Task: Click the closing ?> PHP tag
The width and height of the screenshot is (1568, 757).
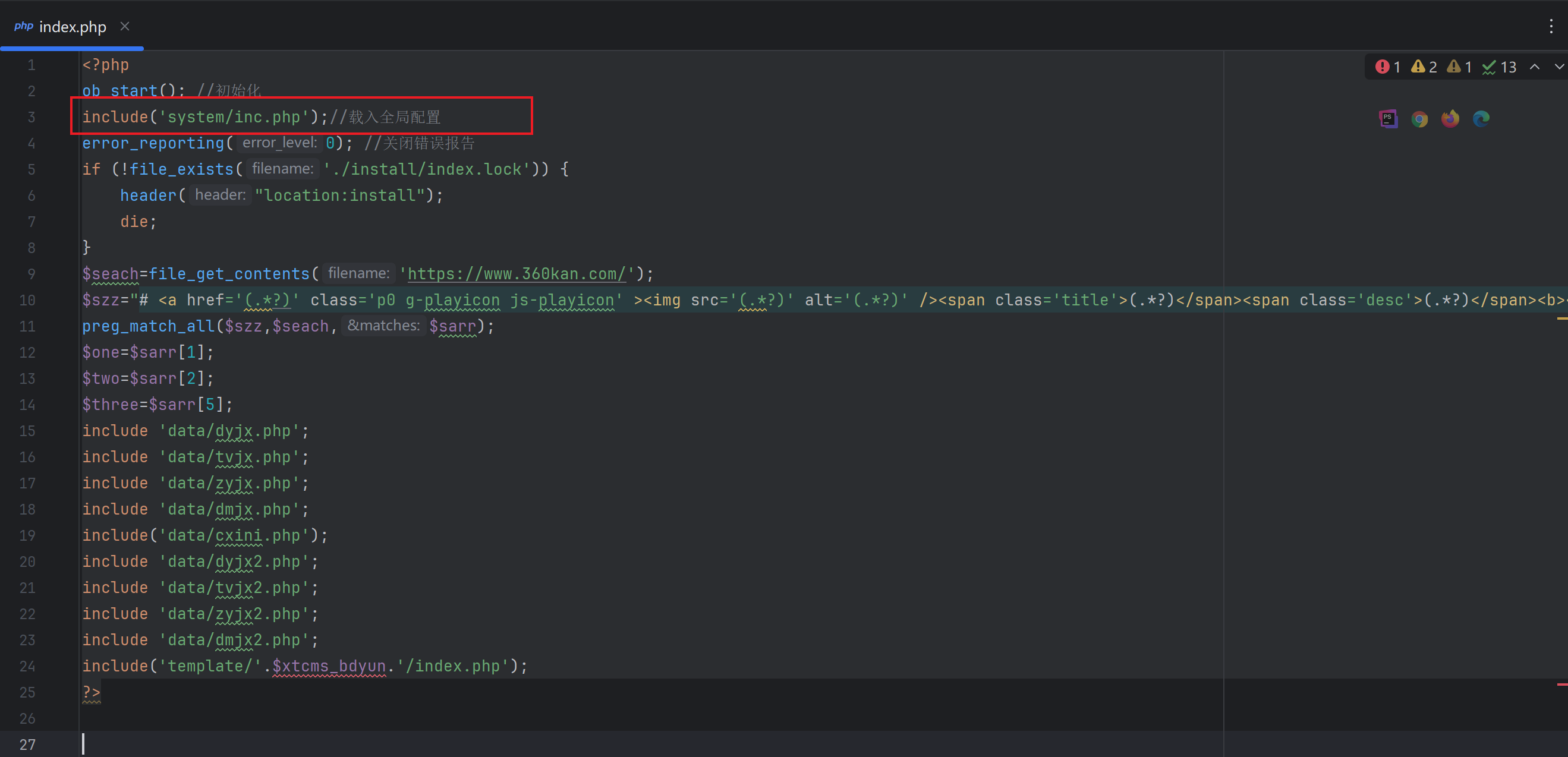Action: tap(92, 692)
